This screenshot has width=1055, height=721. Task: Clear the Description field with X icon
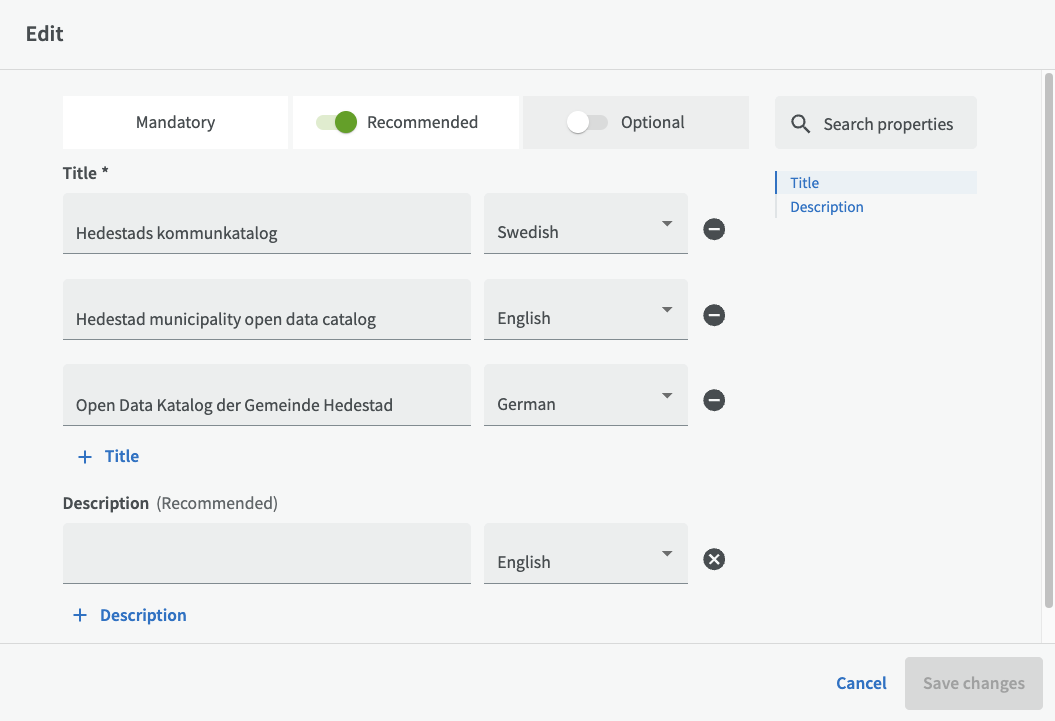[x=714, y=559]
